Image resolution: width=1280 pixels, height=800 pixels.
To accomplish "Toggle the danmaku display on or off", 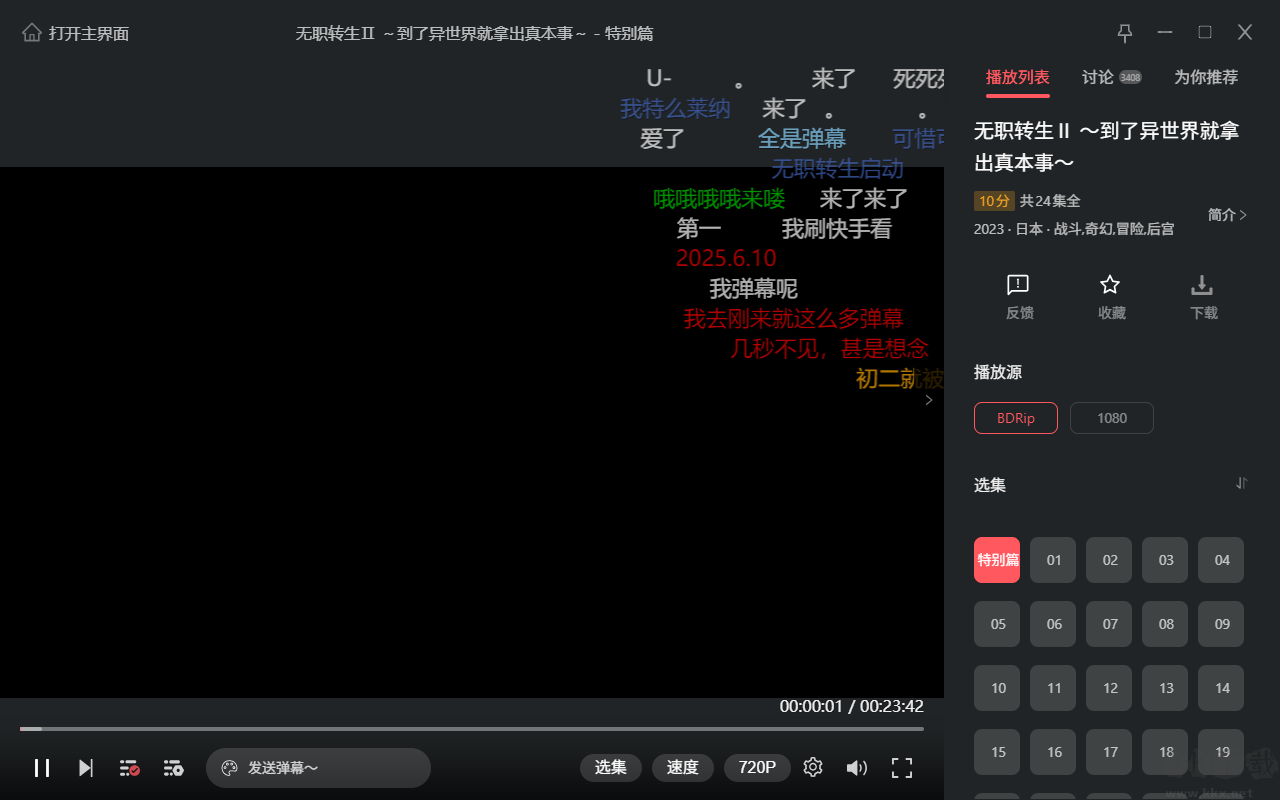I will tap(129, 768).
